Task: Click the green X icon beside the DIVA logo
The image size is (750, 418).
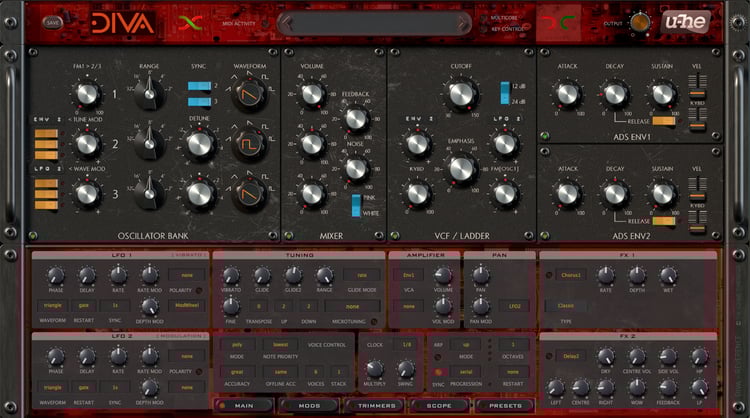Action: pyautogui.click(x=190, y=23)
